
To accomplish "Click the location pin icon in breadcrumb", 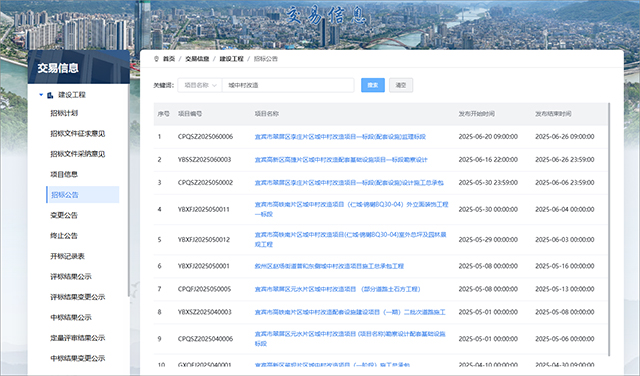I will coord(156,59).
